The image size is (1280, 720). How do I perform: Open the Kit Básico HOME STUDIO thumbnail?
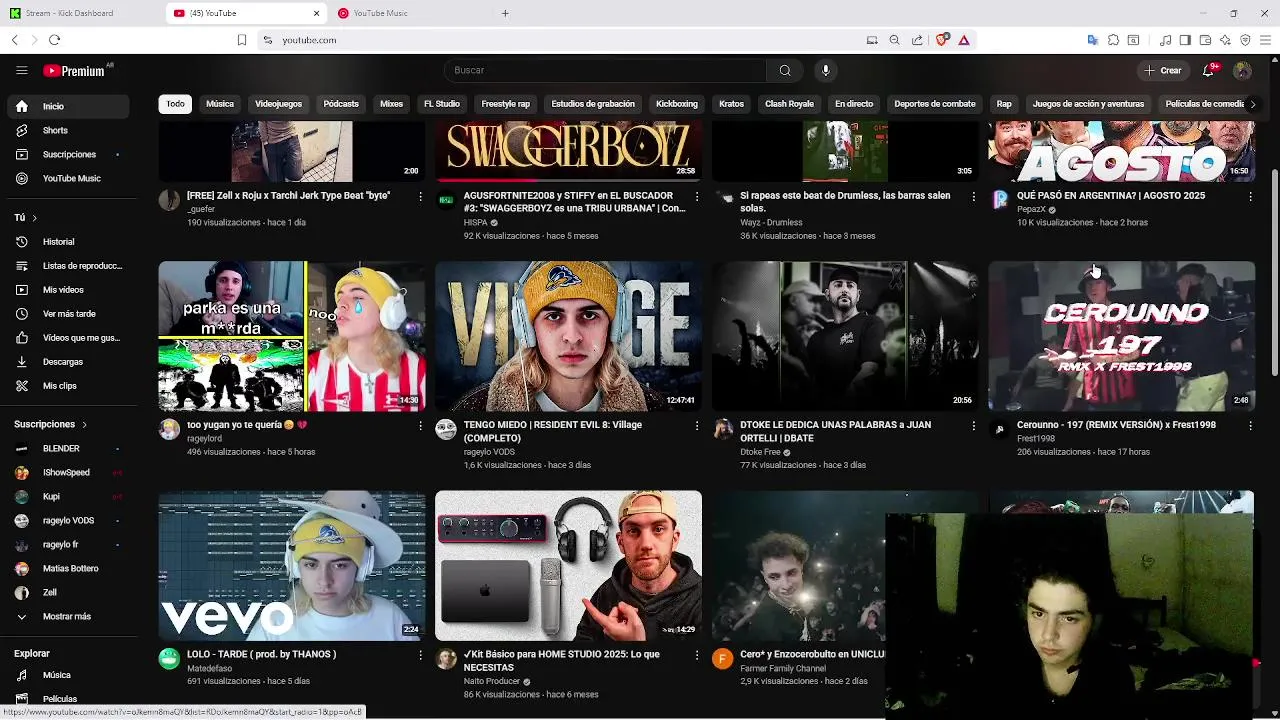coord(568,565)
